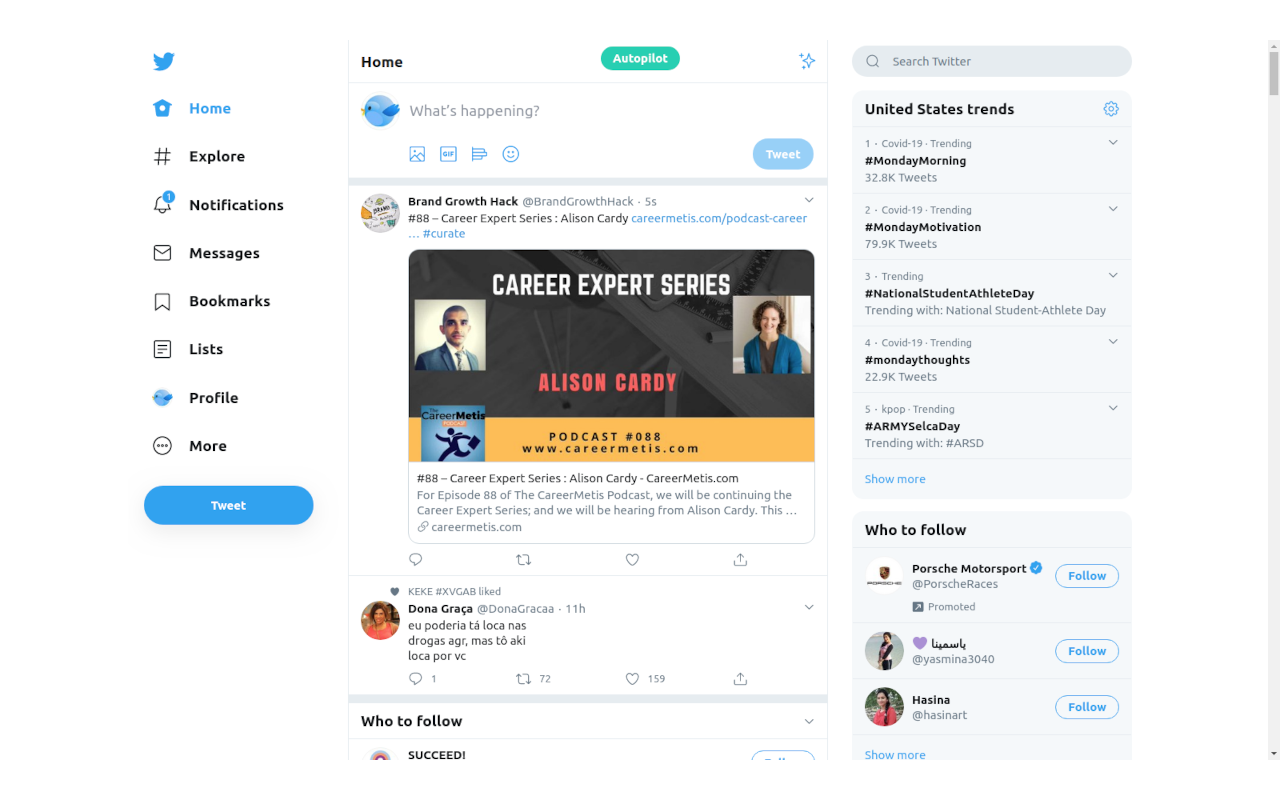Like the Brand Growth Hack tweet
The width and height of the screenshot is (1280, 800).
632,560
